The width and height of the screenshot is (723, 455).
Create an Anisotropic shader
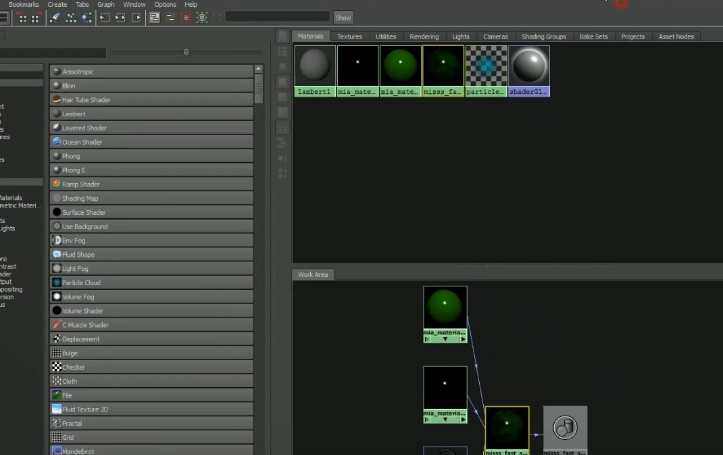(x=152, y=71)
